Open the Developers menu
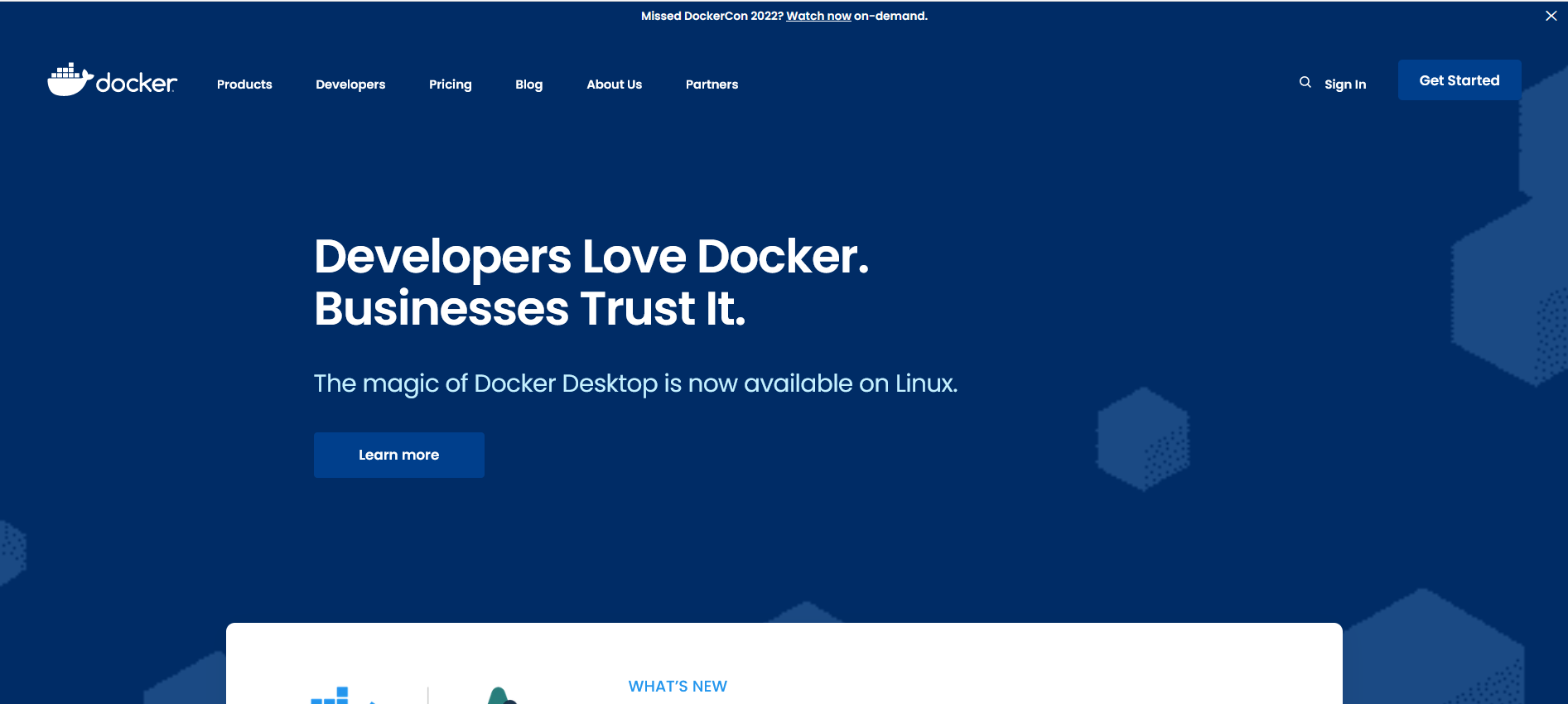Image resolution: width=1568 pixels, height=704 pixels. pyautogui.click(x=350, y=84)
